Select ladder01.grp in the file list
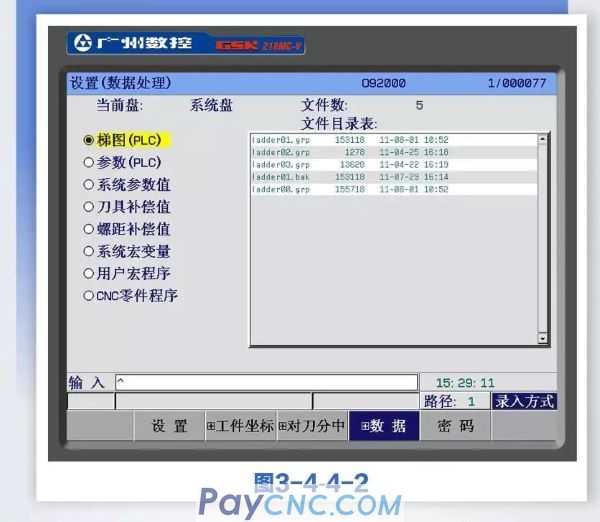600x522 pixels. (282, 140)
